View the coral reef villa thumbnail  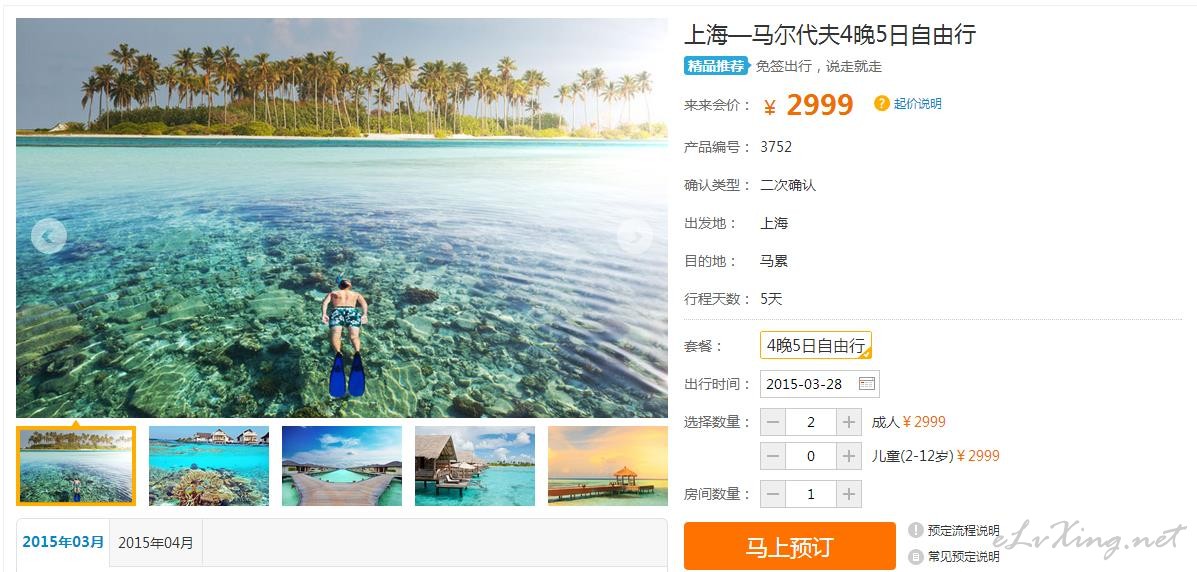pos(209,466)
